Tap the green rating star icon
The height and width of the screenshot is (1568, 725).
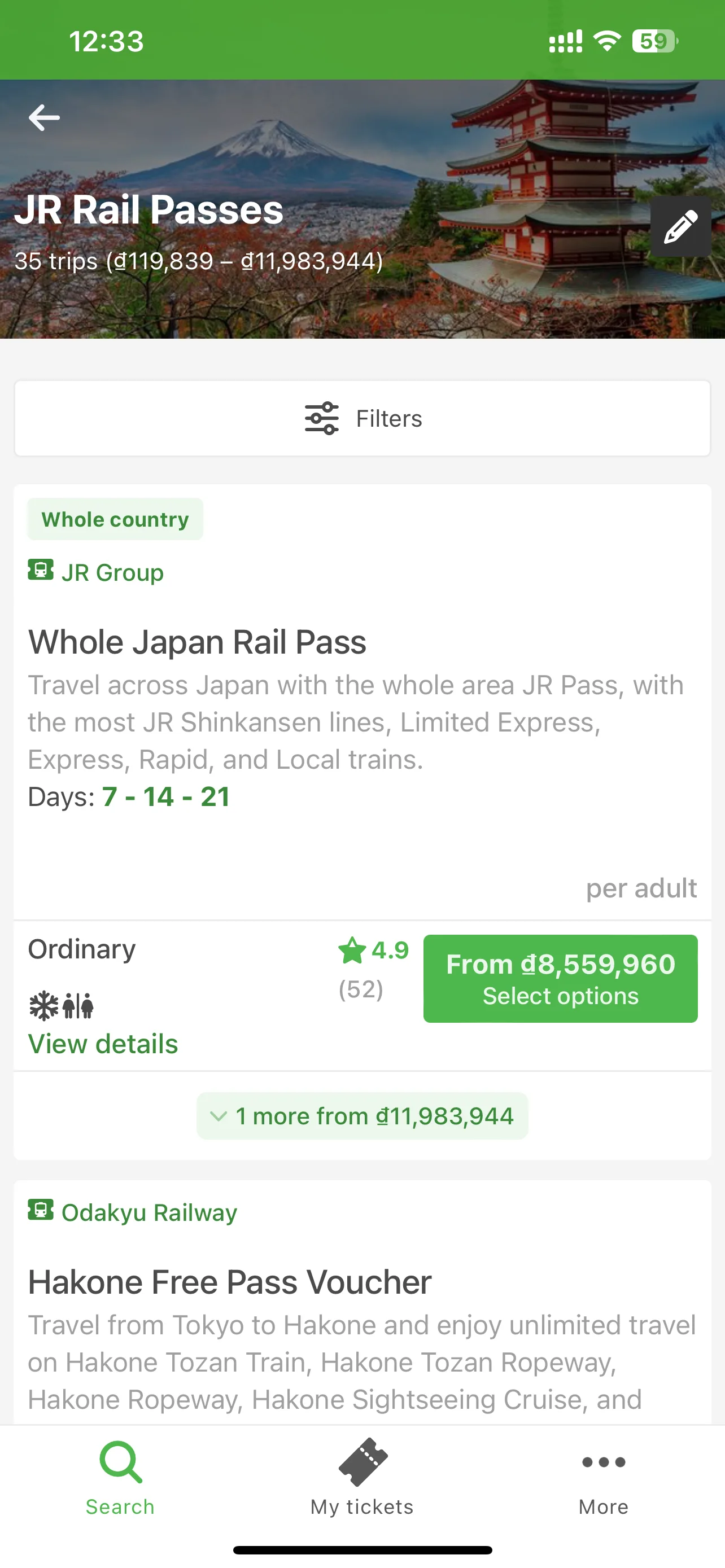[x=352, y=950]
